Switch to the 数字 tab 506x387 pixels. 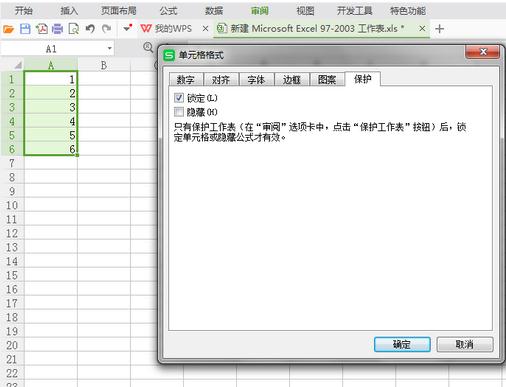pyautogui.click(x=186, y=80)
